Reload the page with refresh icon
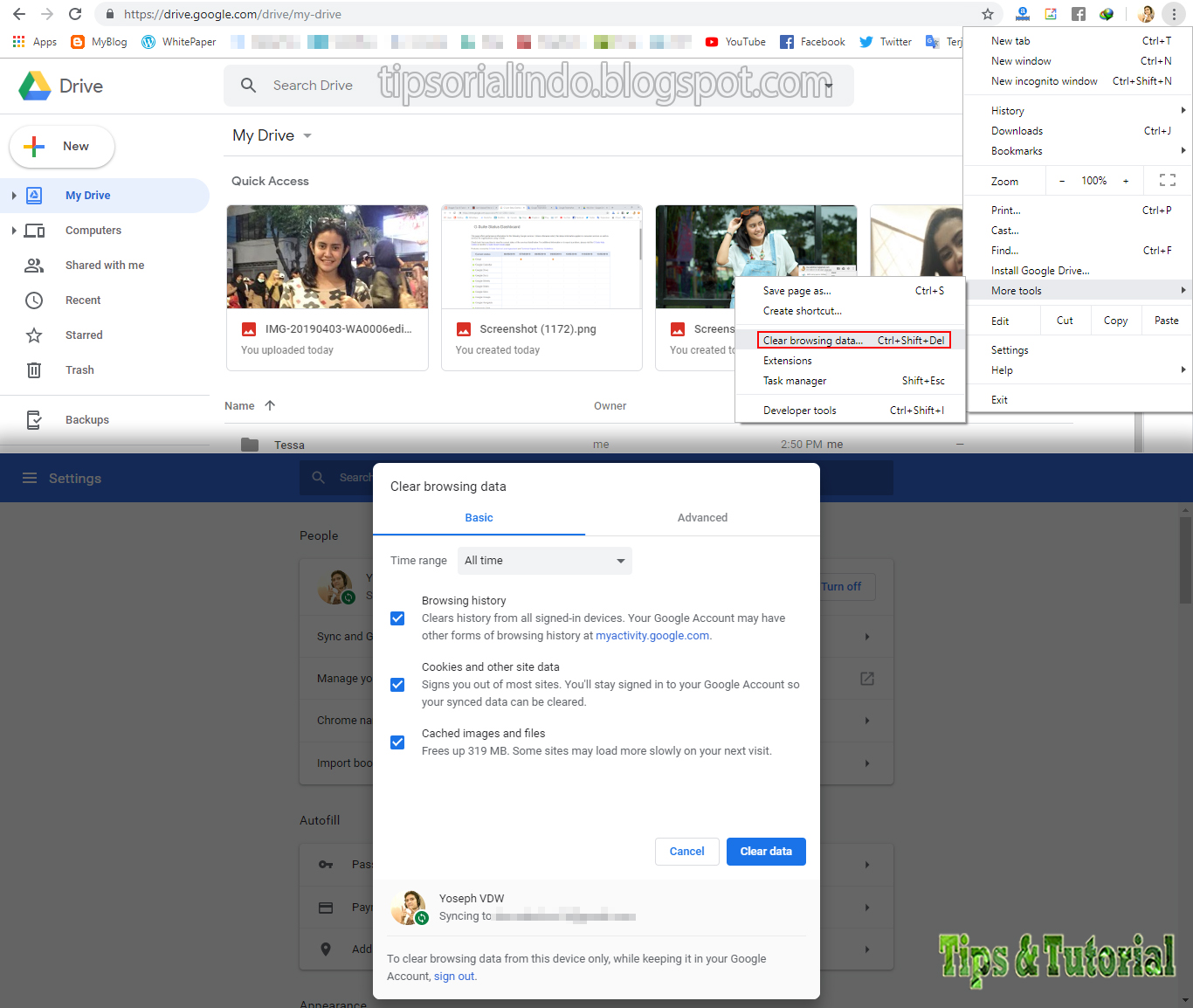This screenshot has height=1008, width=1193. (x=75, y=14)
